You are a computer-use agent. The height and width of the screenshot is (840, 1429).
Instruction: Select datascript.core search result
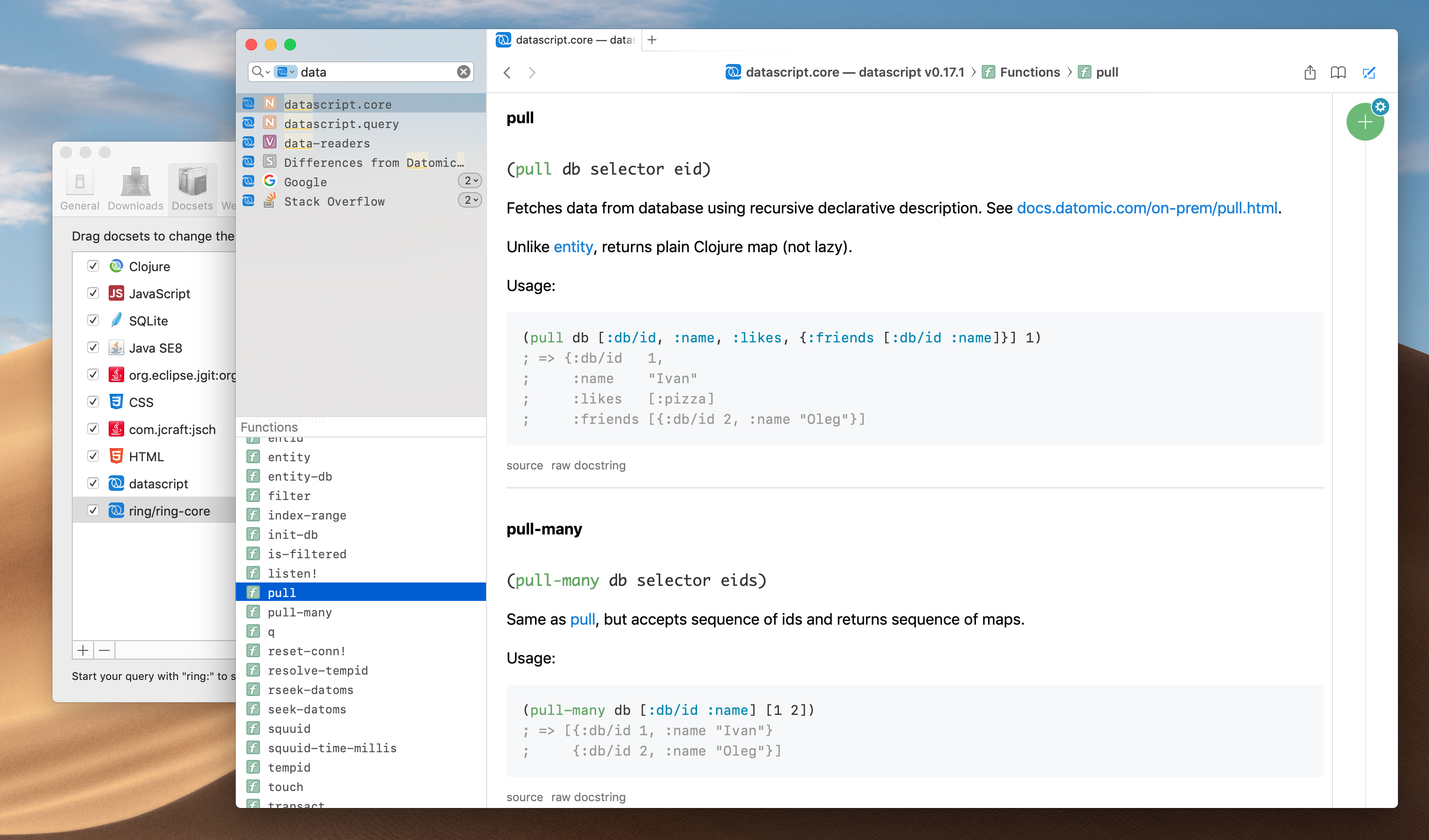tap(361, 104)
